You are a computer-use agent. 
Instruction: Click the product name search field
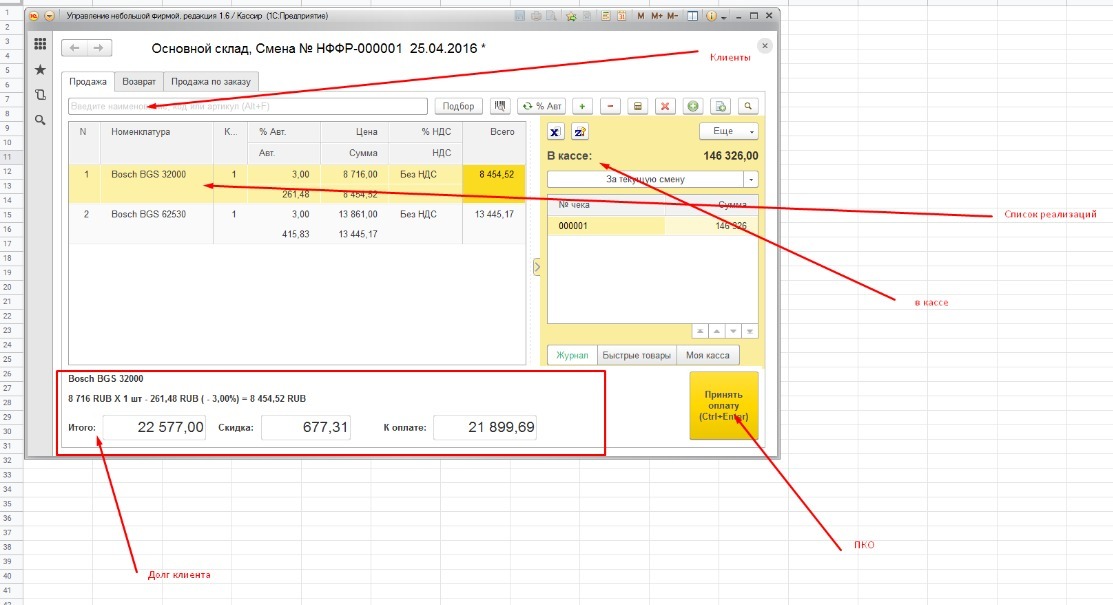click(x=247, y=106)
